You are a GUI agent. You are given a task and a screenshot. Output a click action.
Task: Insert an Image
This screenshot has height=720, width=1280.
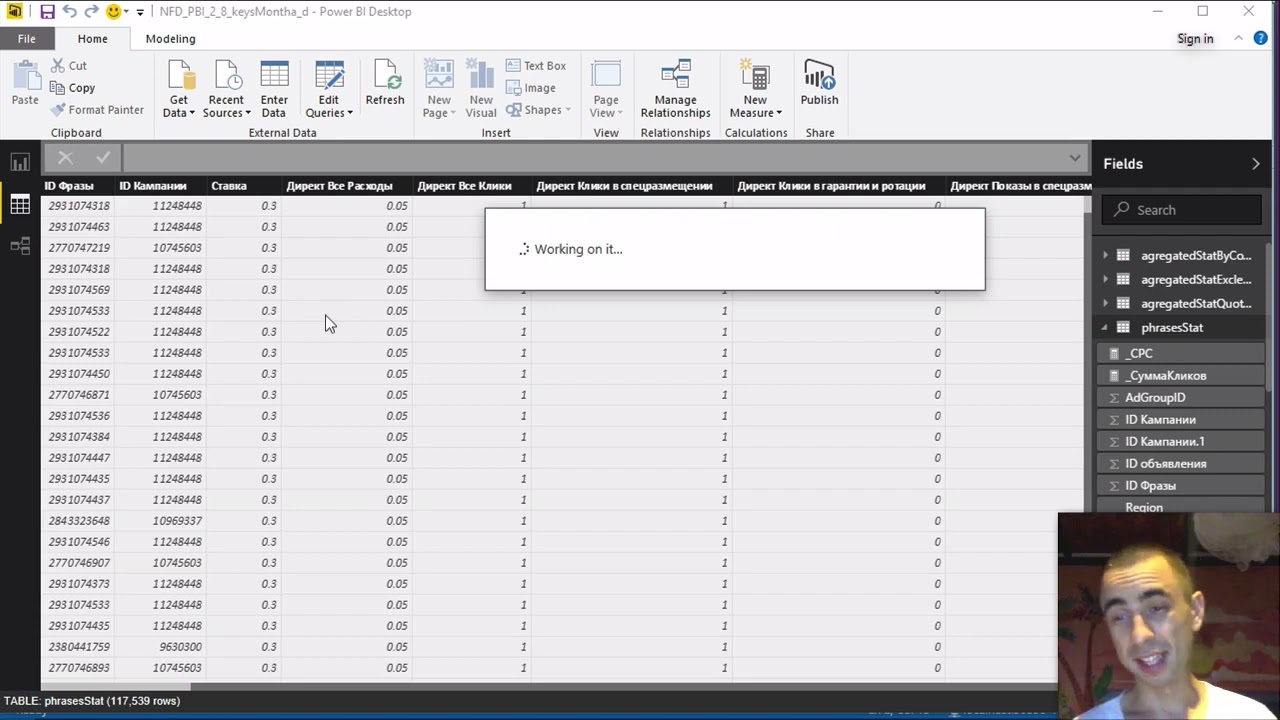pos(530,88)
